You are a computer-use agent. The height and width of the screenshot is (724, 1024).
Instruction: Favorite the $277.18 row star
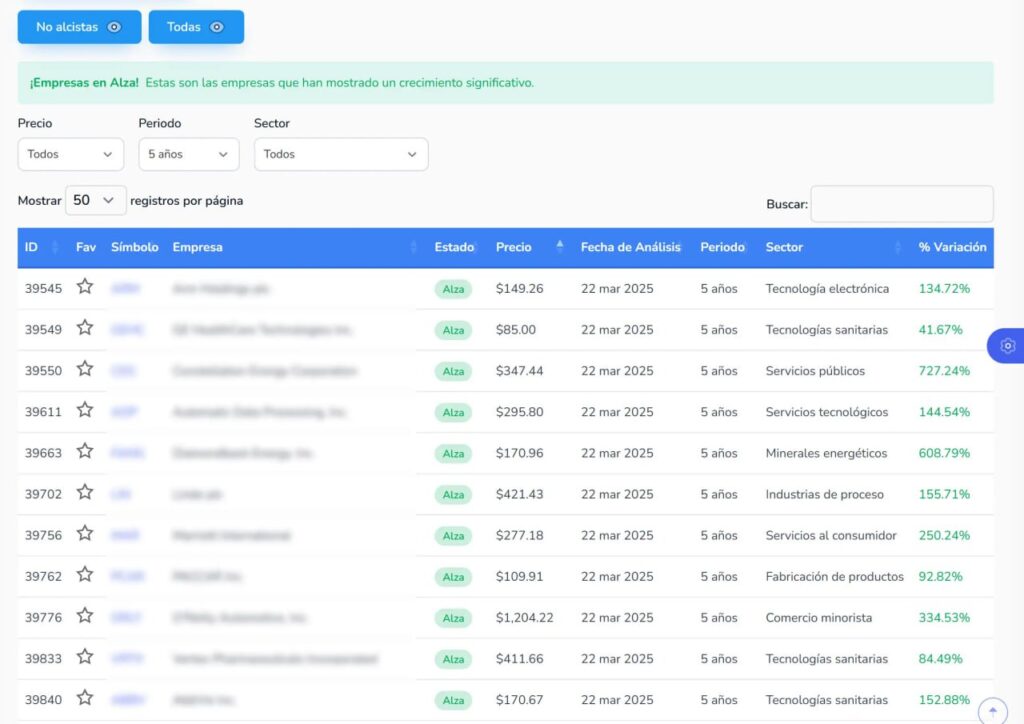pyautogui.click(x=85, y=534)
